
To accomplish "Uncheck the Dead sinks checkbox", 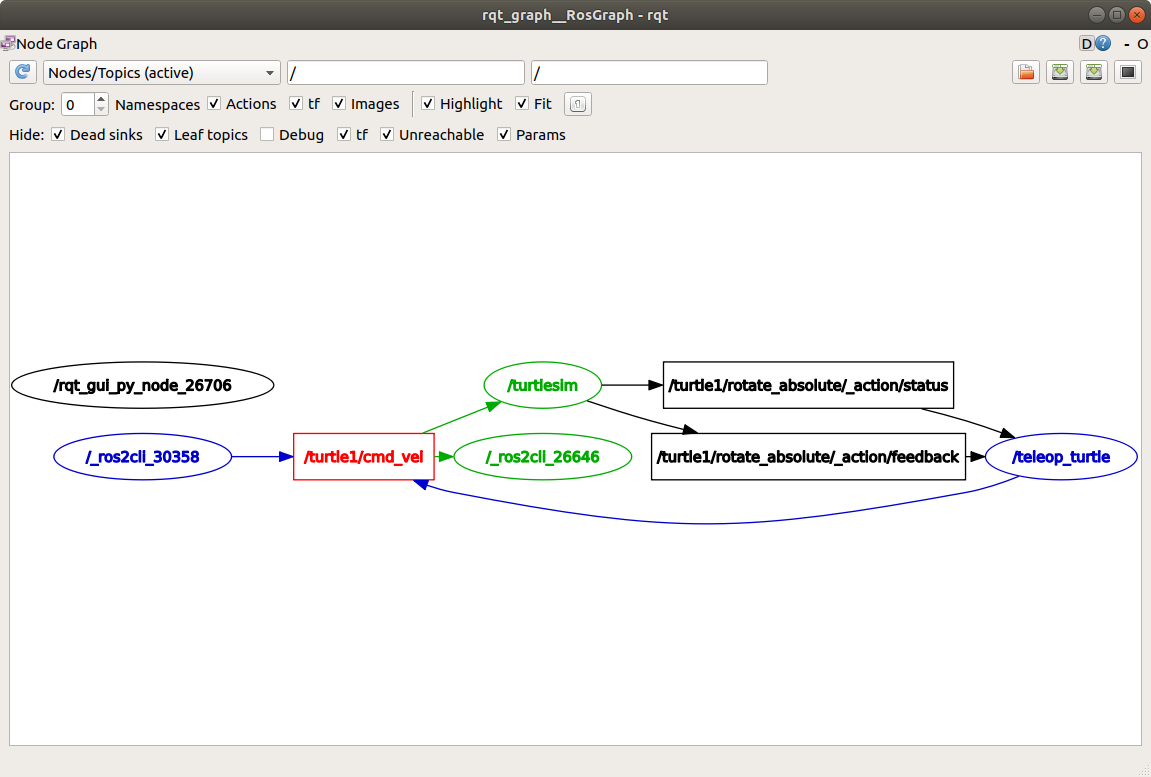I will tap(58, 135).
